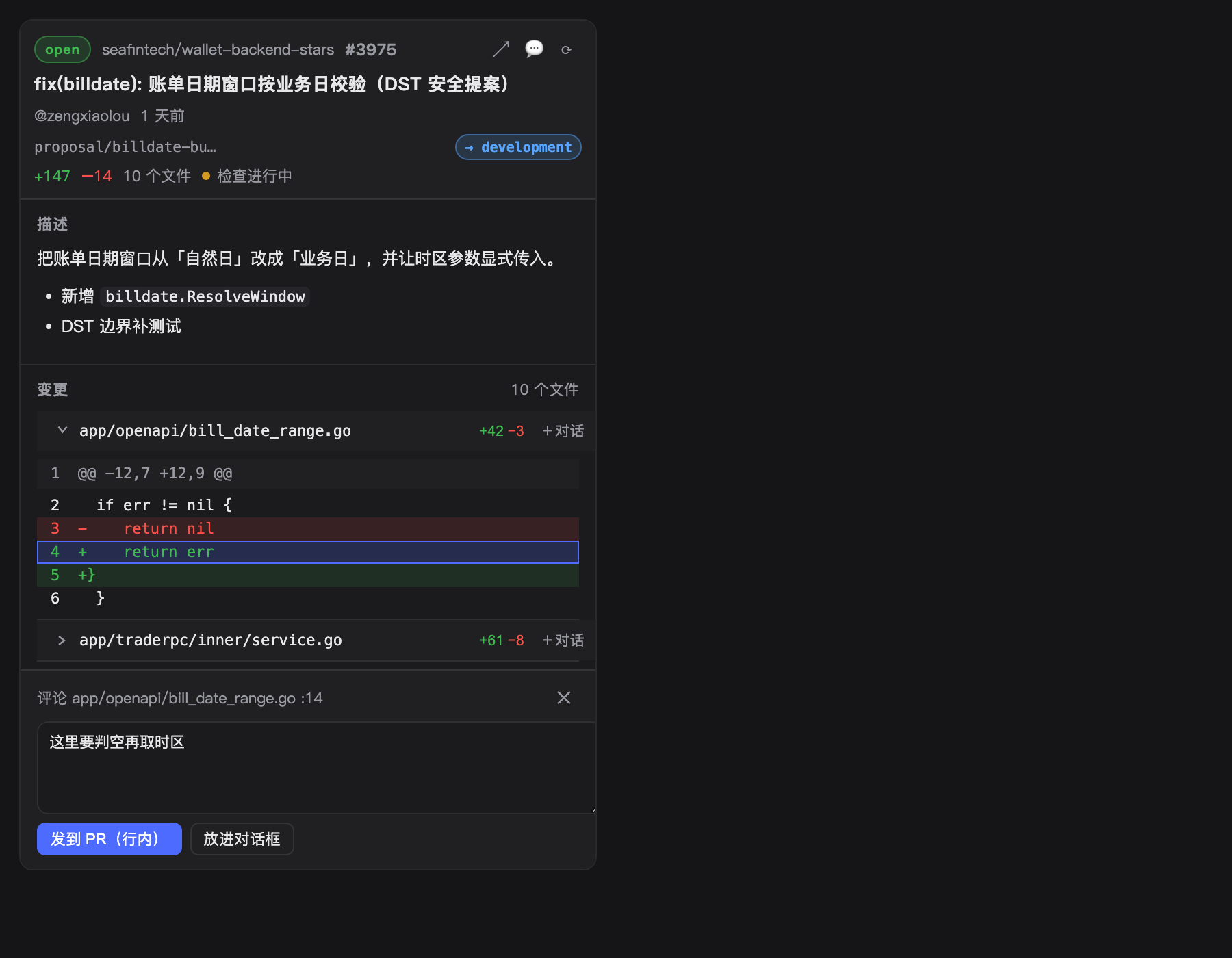Select added diff line 5 '+}'

(308, 575)
